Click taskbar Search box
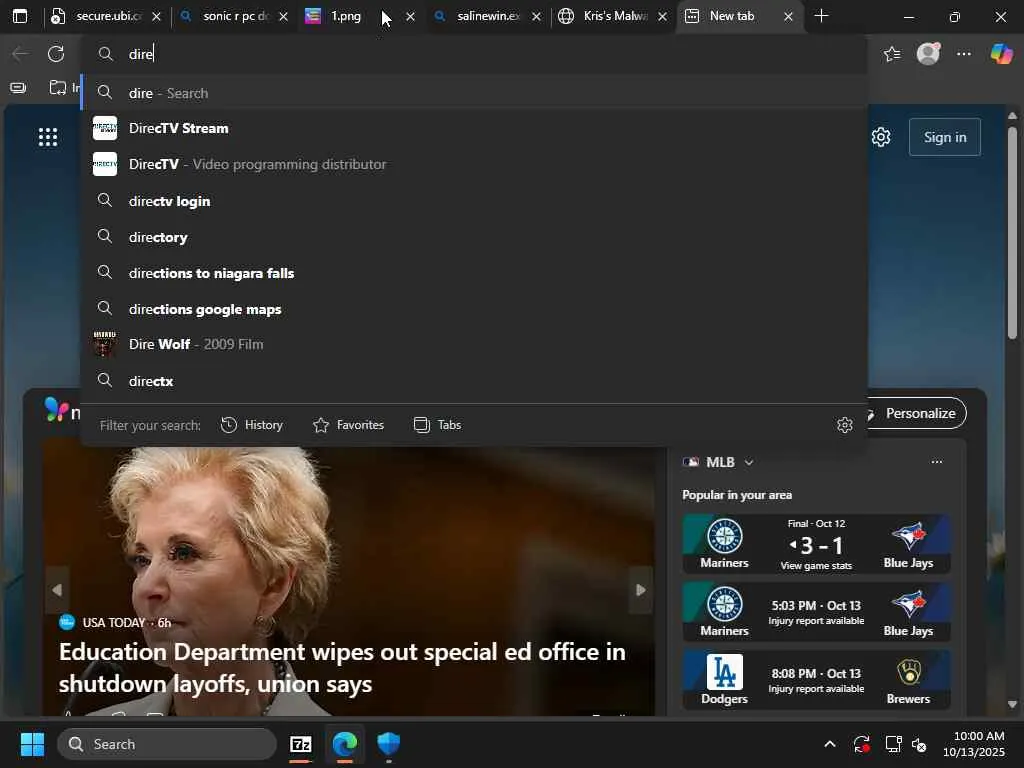 (x=167, y=744)
